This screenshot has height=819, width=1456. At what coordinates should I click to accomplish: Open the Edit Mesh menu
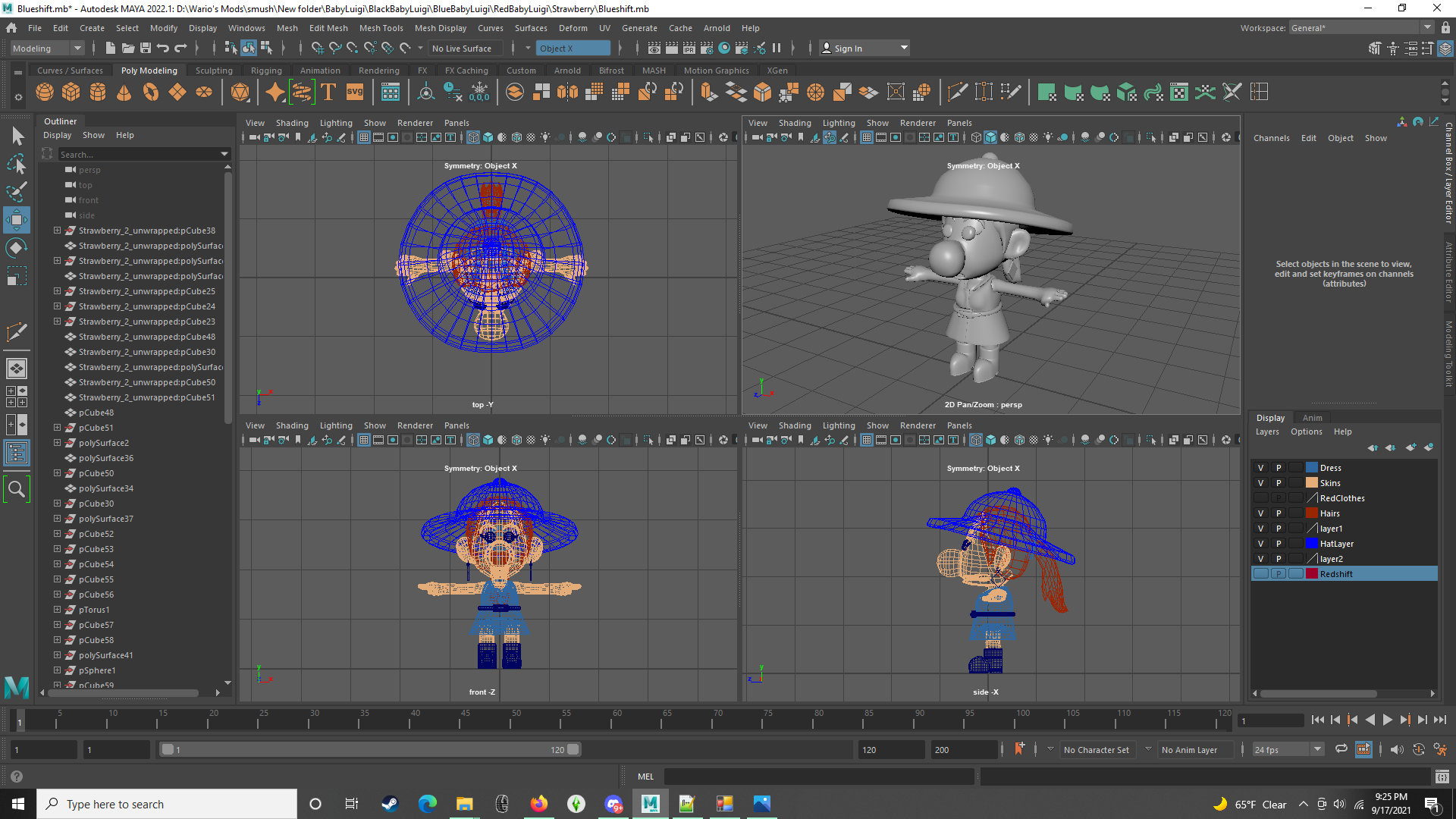[x=328, y=28]
